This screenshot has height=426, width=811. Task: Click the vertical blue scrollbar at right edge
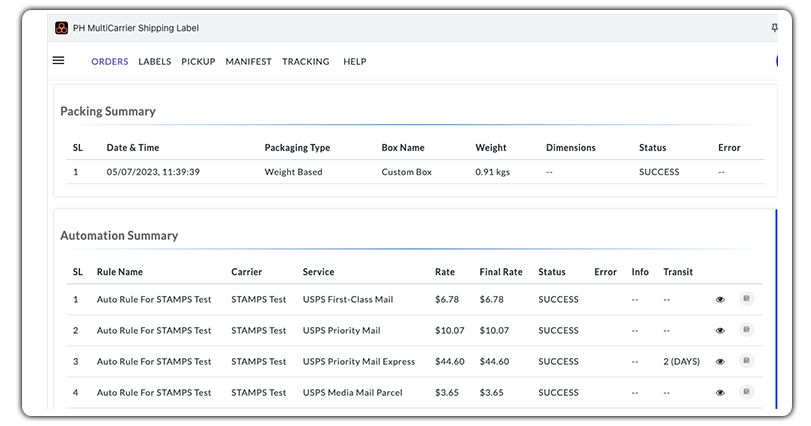(776, 309)
